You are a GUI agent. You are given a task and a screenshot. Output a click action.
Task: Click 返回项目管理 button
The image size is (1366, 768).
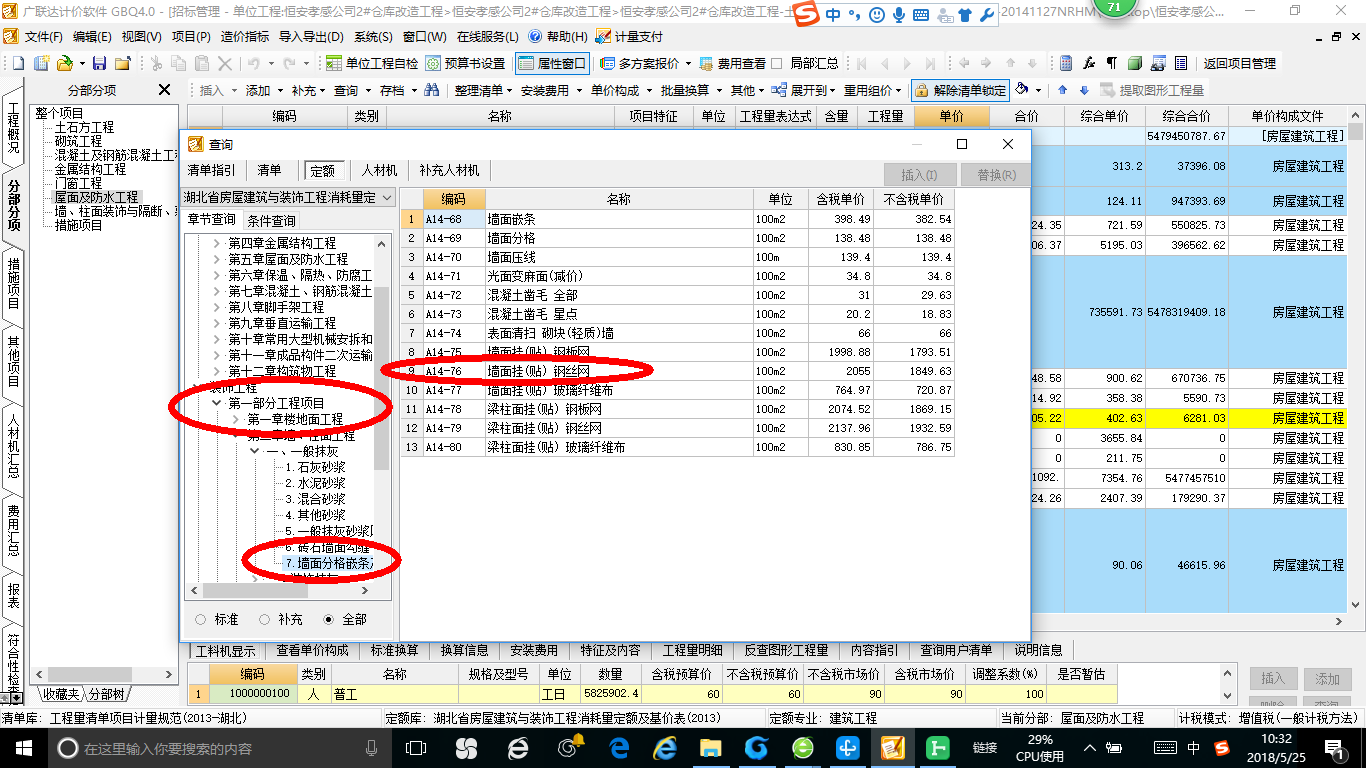[1240, 63]
